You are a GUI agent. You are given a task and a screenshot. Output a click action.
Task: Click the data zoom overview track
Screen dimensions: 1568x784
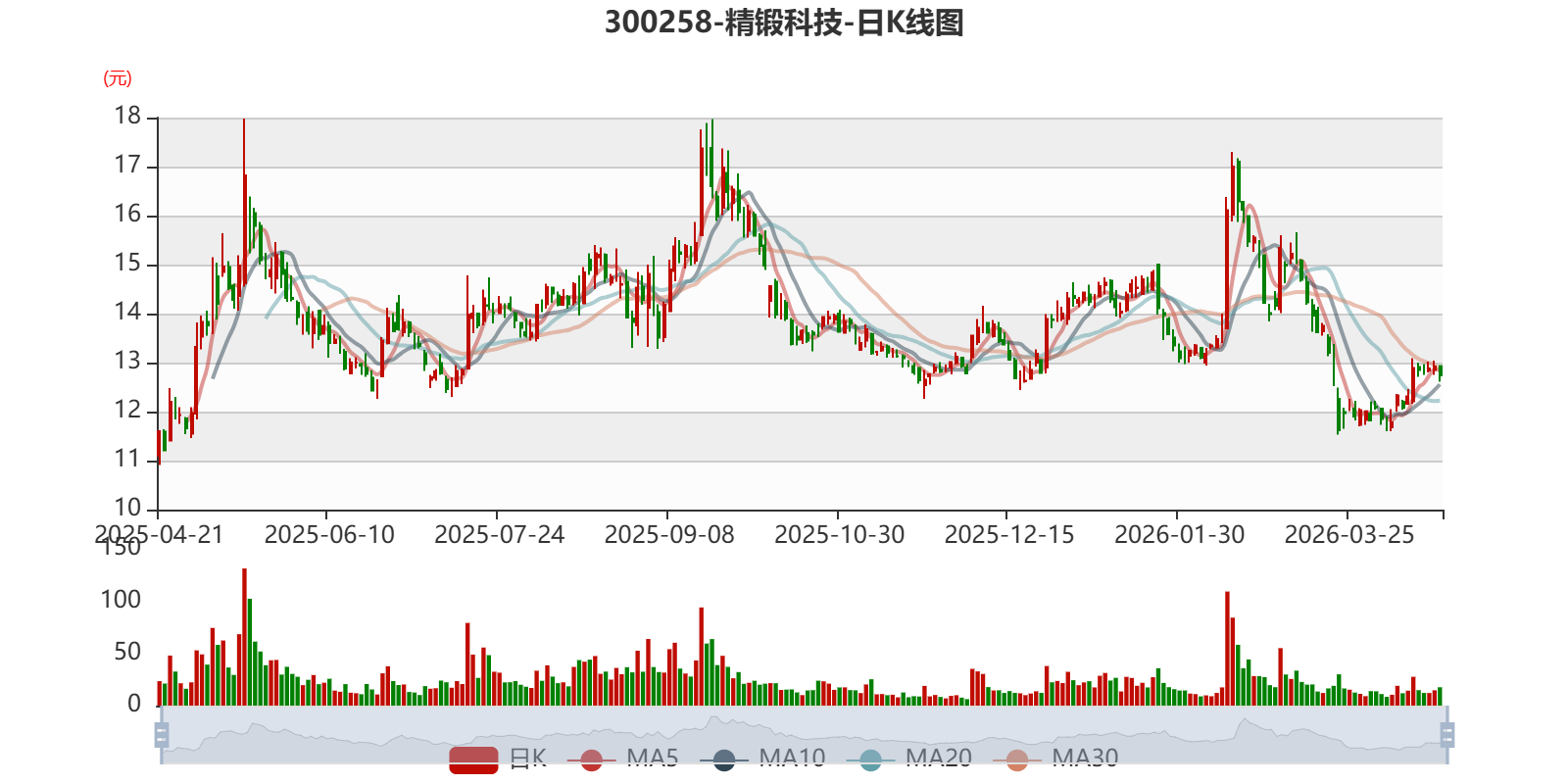(804, 734)
